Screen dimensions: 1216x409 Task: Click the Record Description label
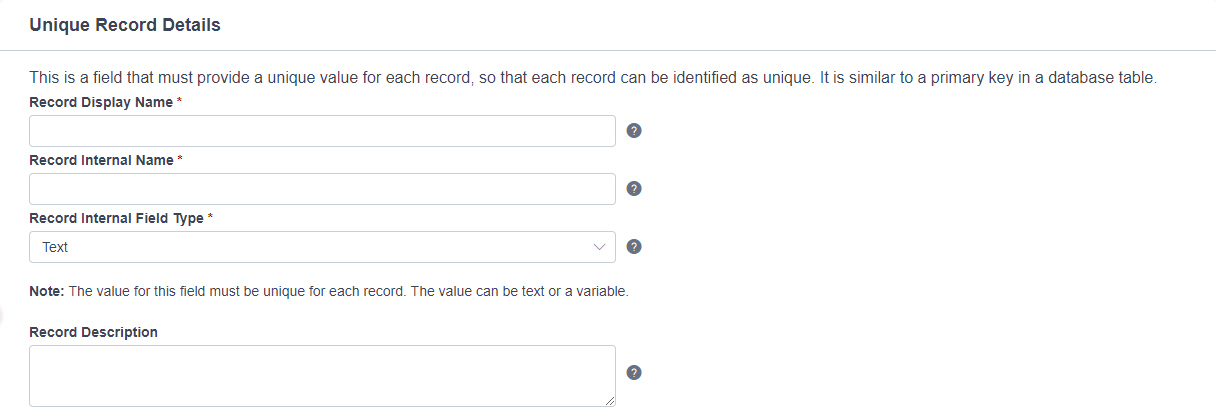tap(94, 332)
